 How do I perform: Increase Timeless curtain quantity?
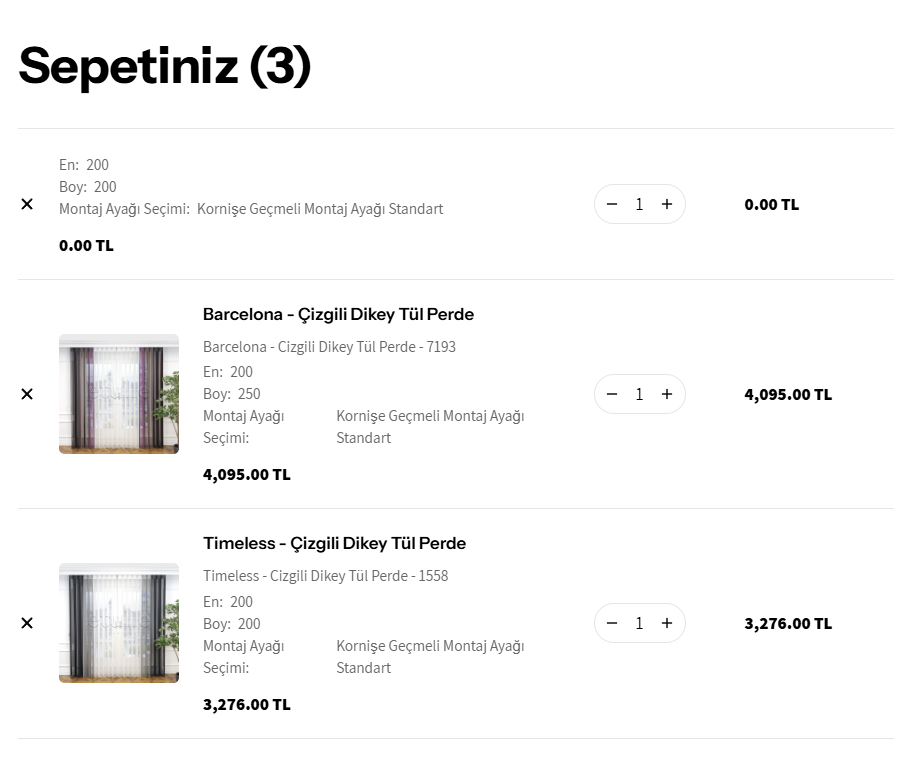(667, 623)
